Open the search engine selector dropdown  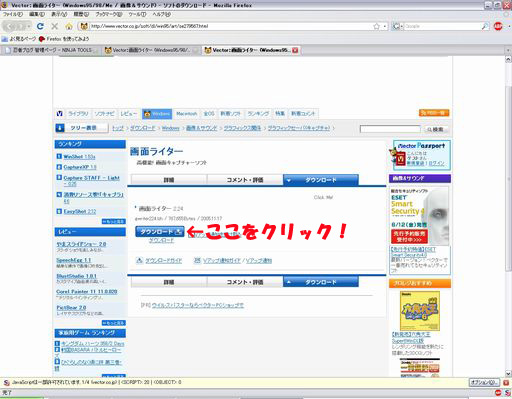pyautogui.click(x=397, y=26)
